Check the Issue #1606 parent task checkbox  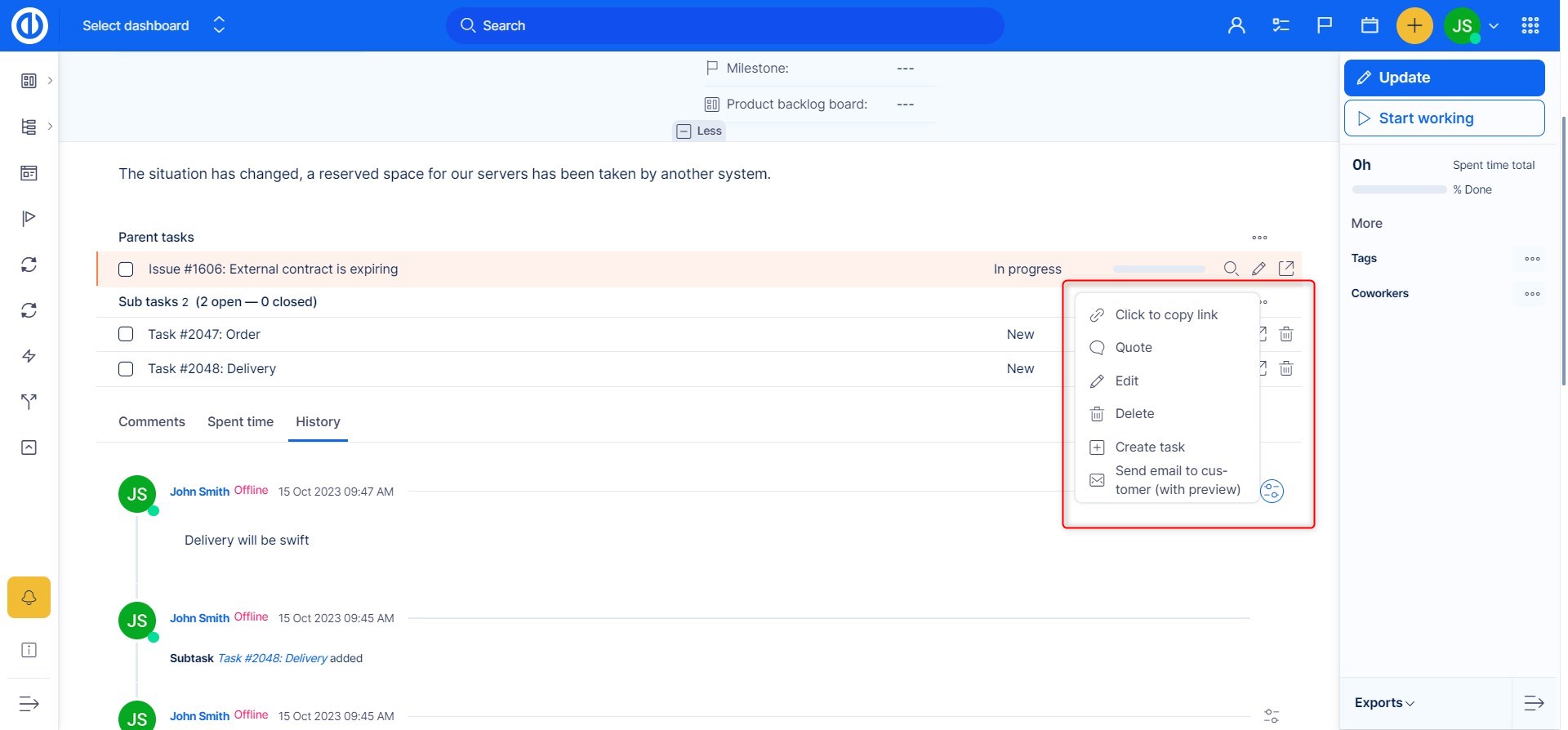(x=126, y=269)
